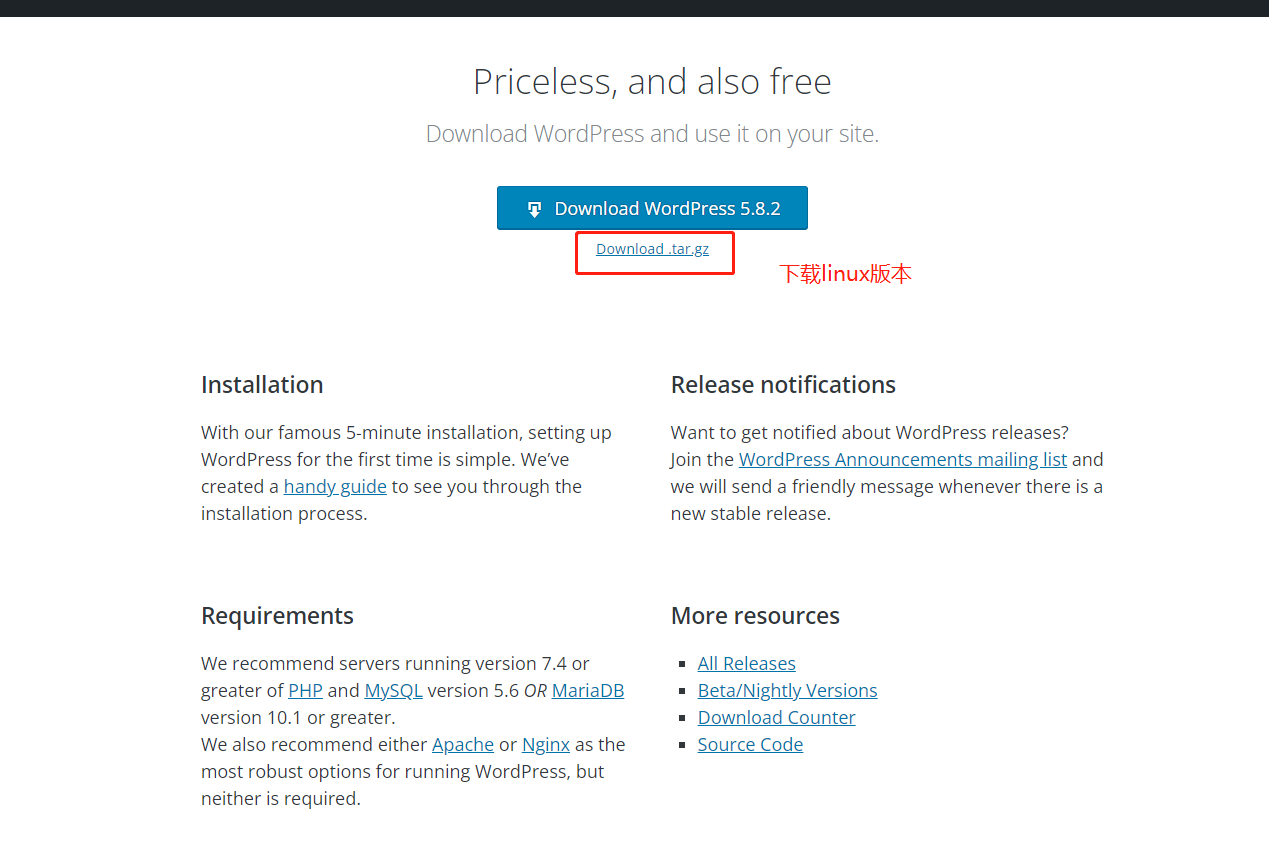
Task: Open the handy guide installation link
Action: click(x=335, y=487)
